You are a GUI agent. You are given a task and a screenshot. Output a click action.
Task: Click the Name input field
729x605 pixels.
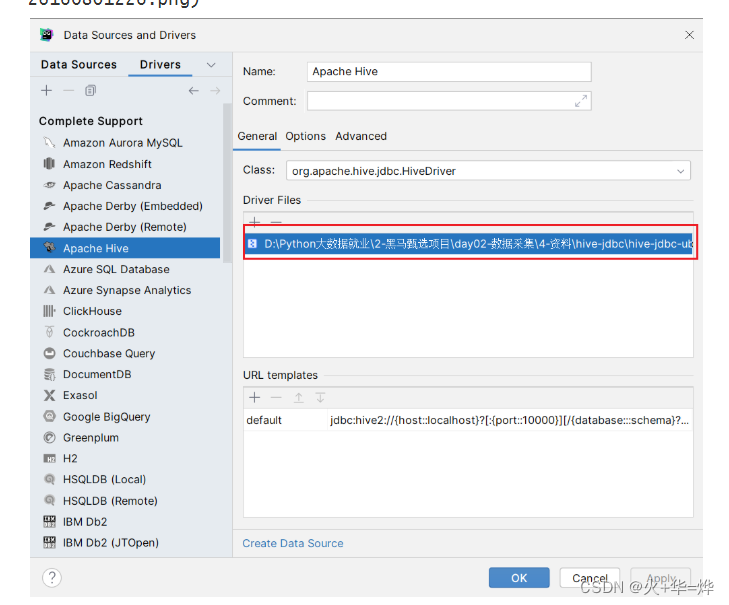coord(449,72)
